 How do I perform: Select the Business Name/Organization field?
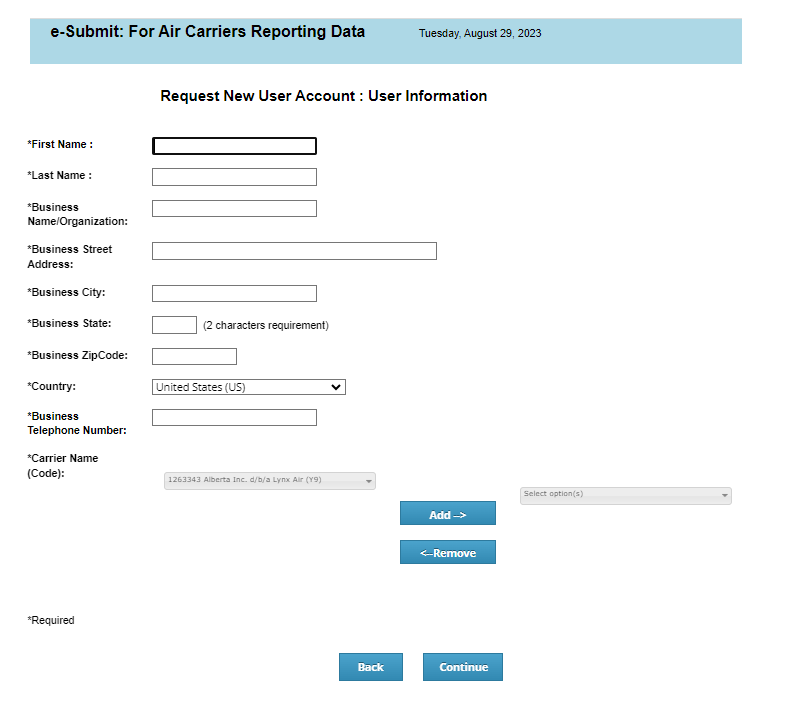(234, 208)
